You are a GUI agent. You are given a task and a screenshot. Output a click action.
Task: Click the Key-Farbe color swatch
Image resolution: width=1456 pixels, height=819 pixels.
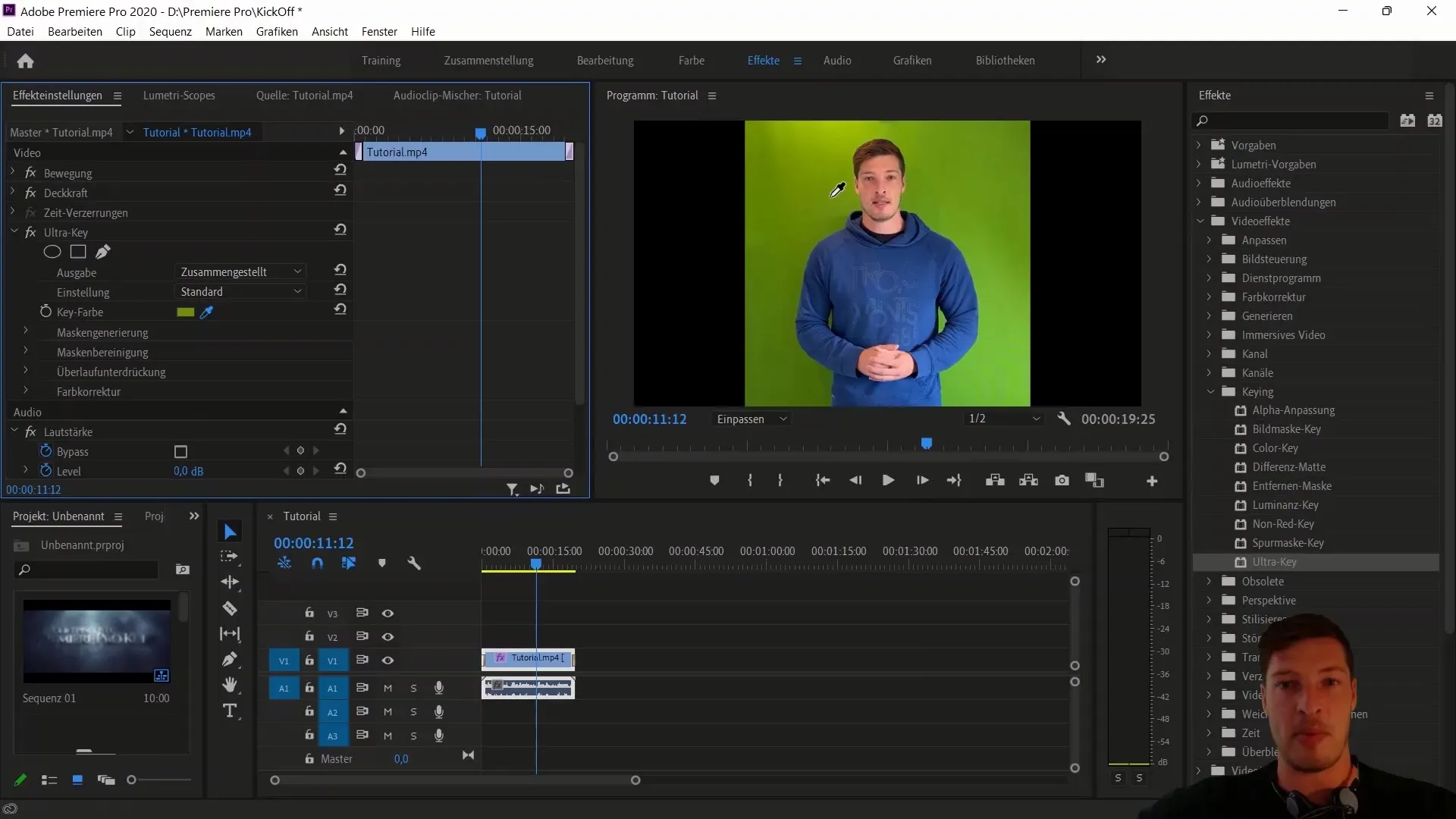tap(186, 312)
